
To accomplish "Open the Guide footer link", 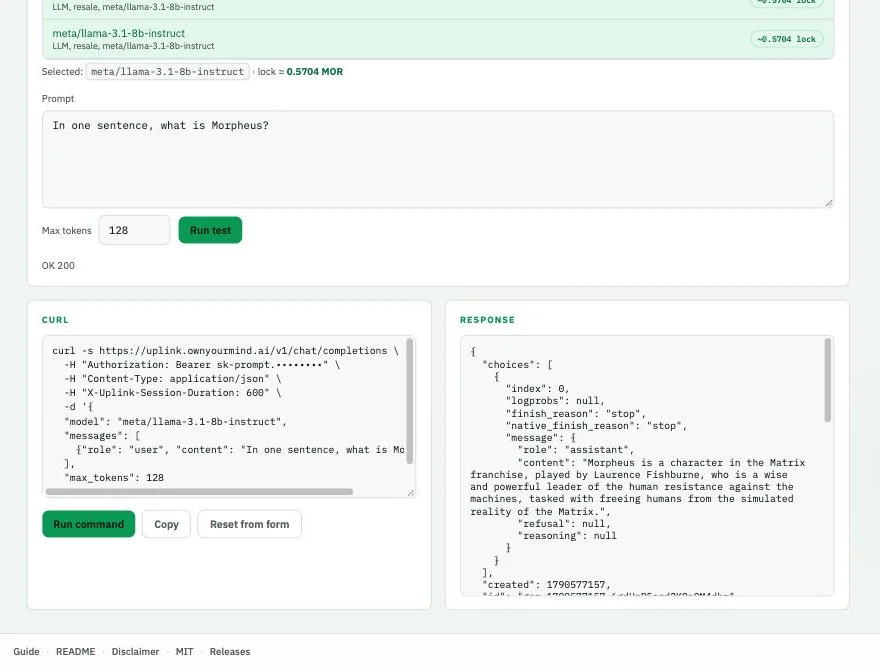I will [26, 651].
